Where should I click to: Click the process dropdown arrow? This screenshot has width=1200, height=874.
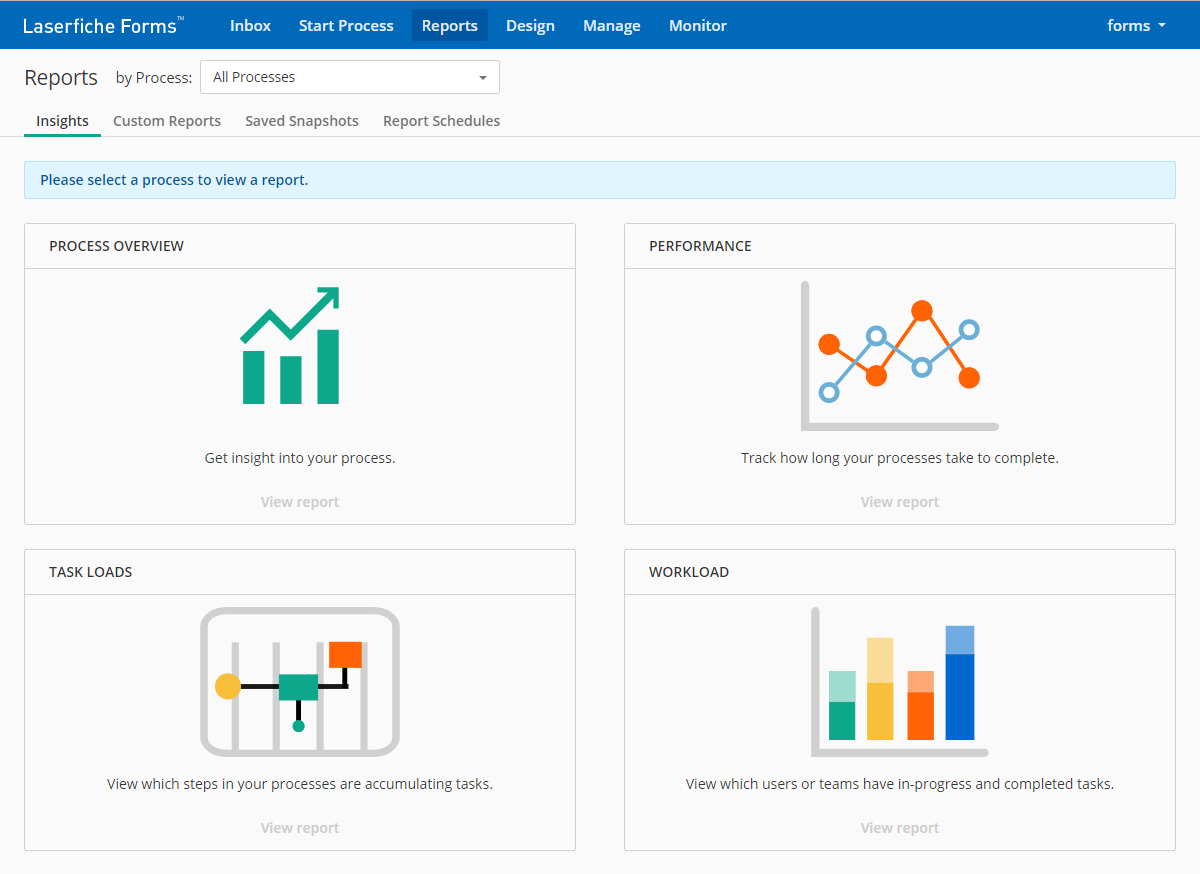483,78
